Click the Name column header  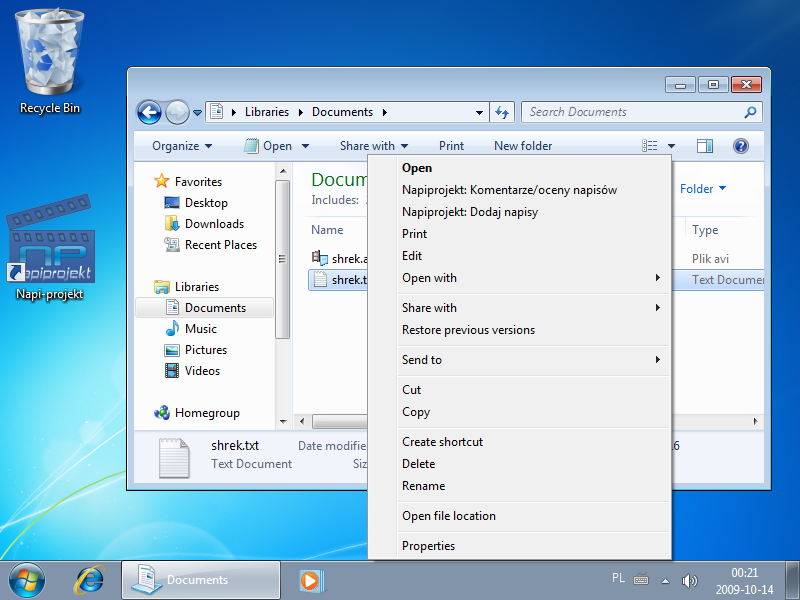coord(327,230)
